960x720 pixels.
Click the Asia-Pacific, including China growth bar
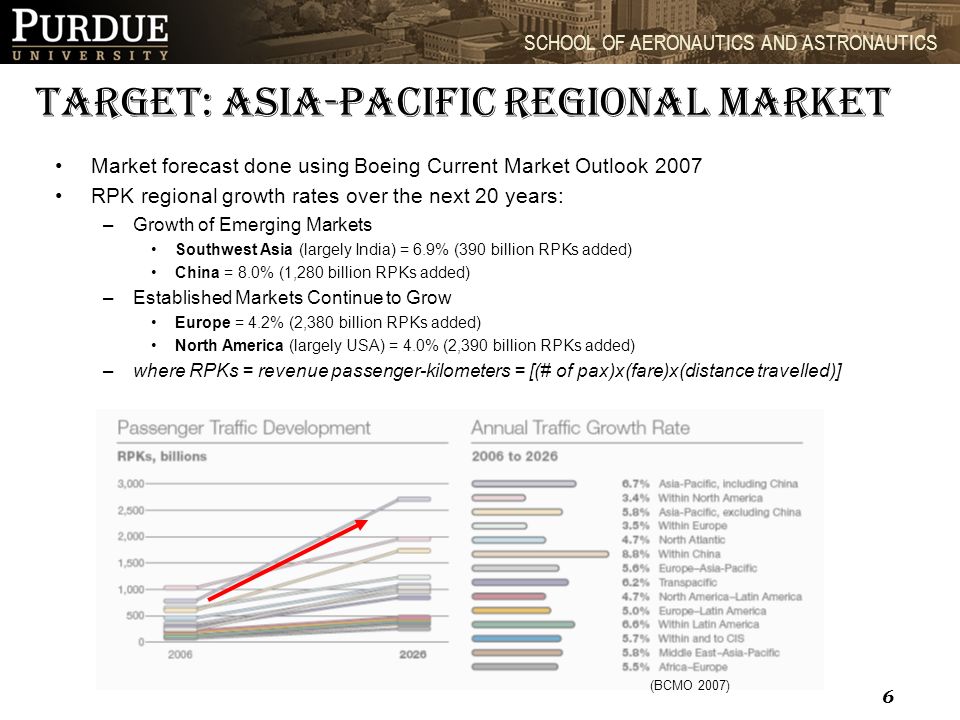click(x=523, y=484)
